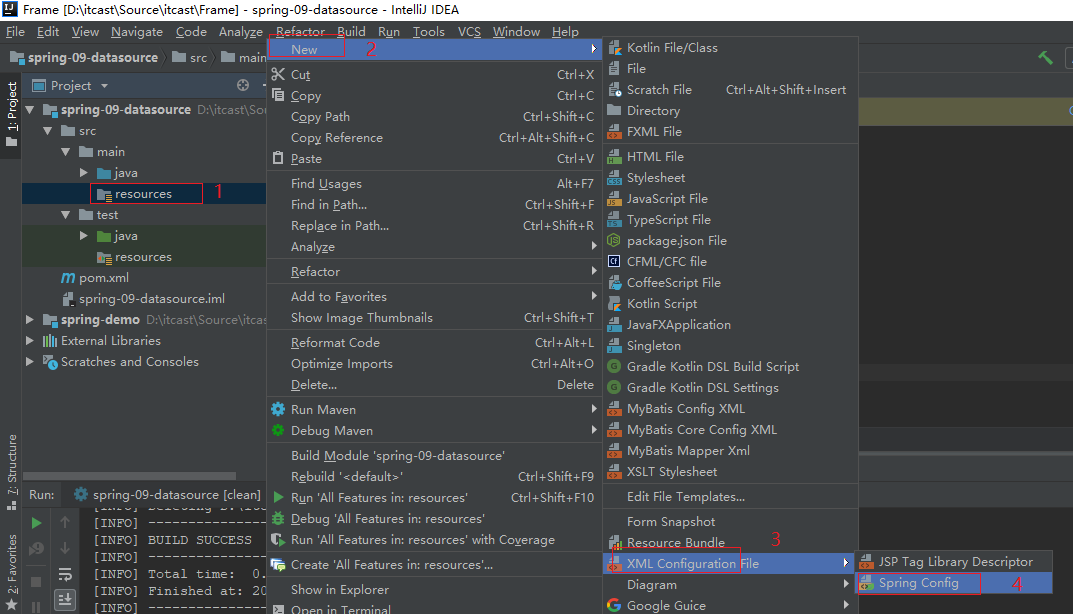Open the 7: Structure side panel tab

click(12, 466)
